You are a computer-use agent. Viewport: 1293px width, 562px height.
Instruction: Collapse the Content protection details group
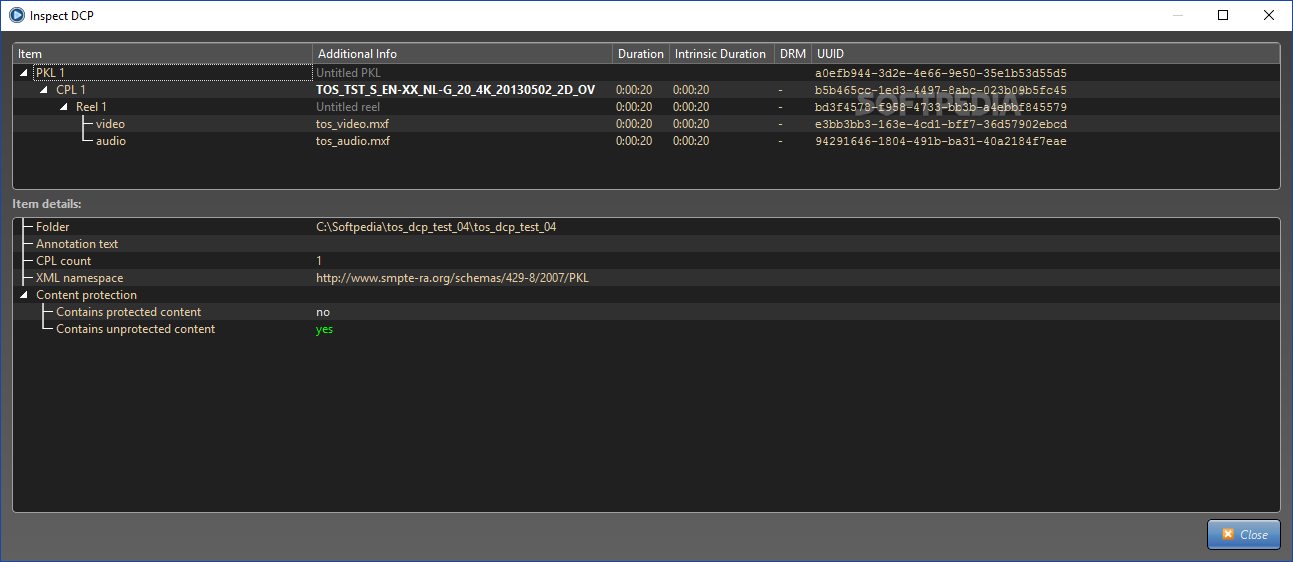pyautogui.click(x=24, y=295)
